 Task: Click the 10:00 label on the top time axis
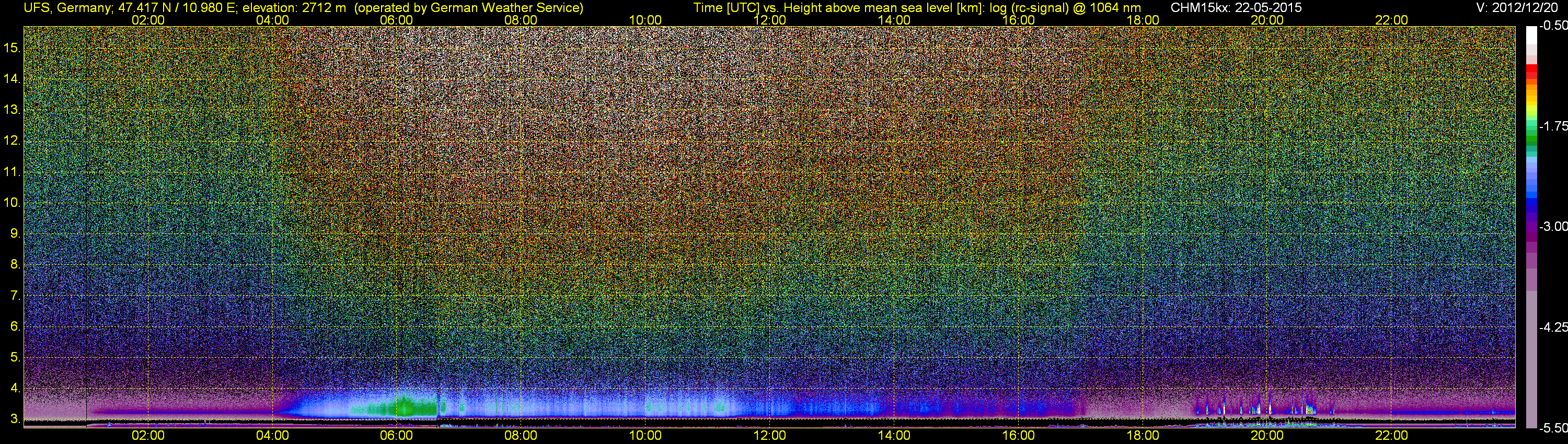click(x=645, y=20)
